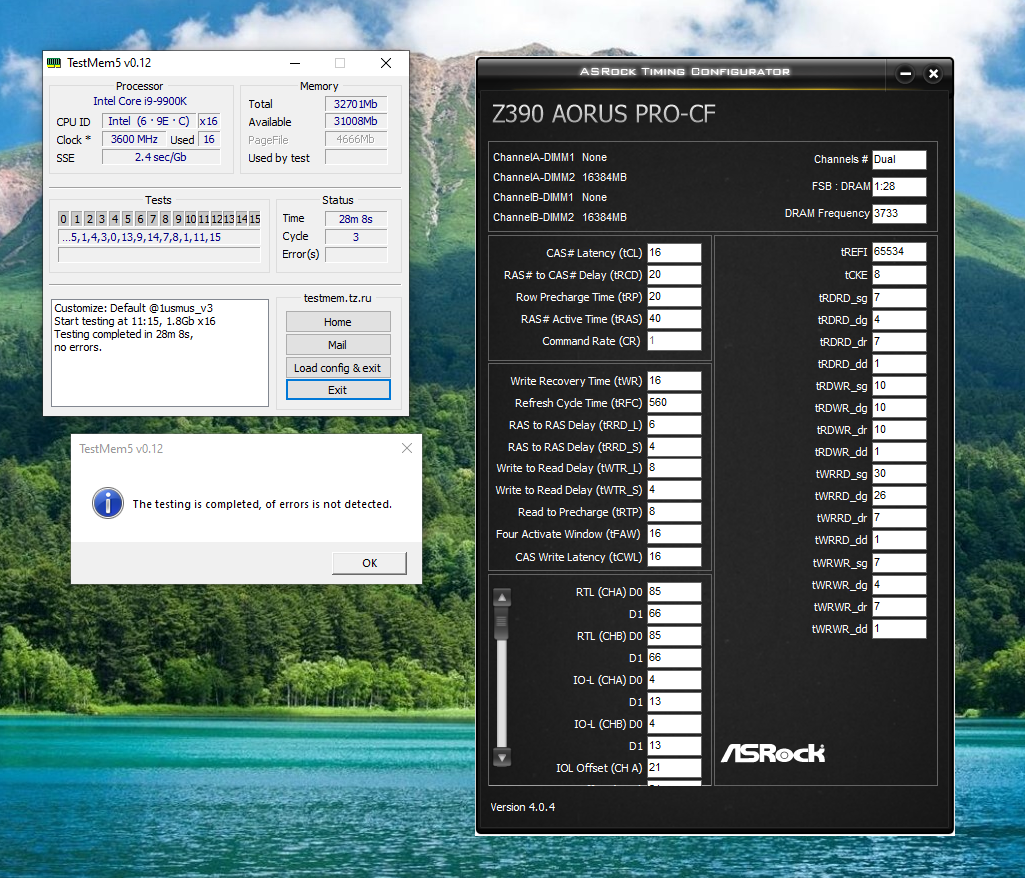Click the Intel Core i9-9900K processor name
Viewport: 1025px width, 878px height.
click(140, 101)
